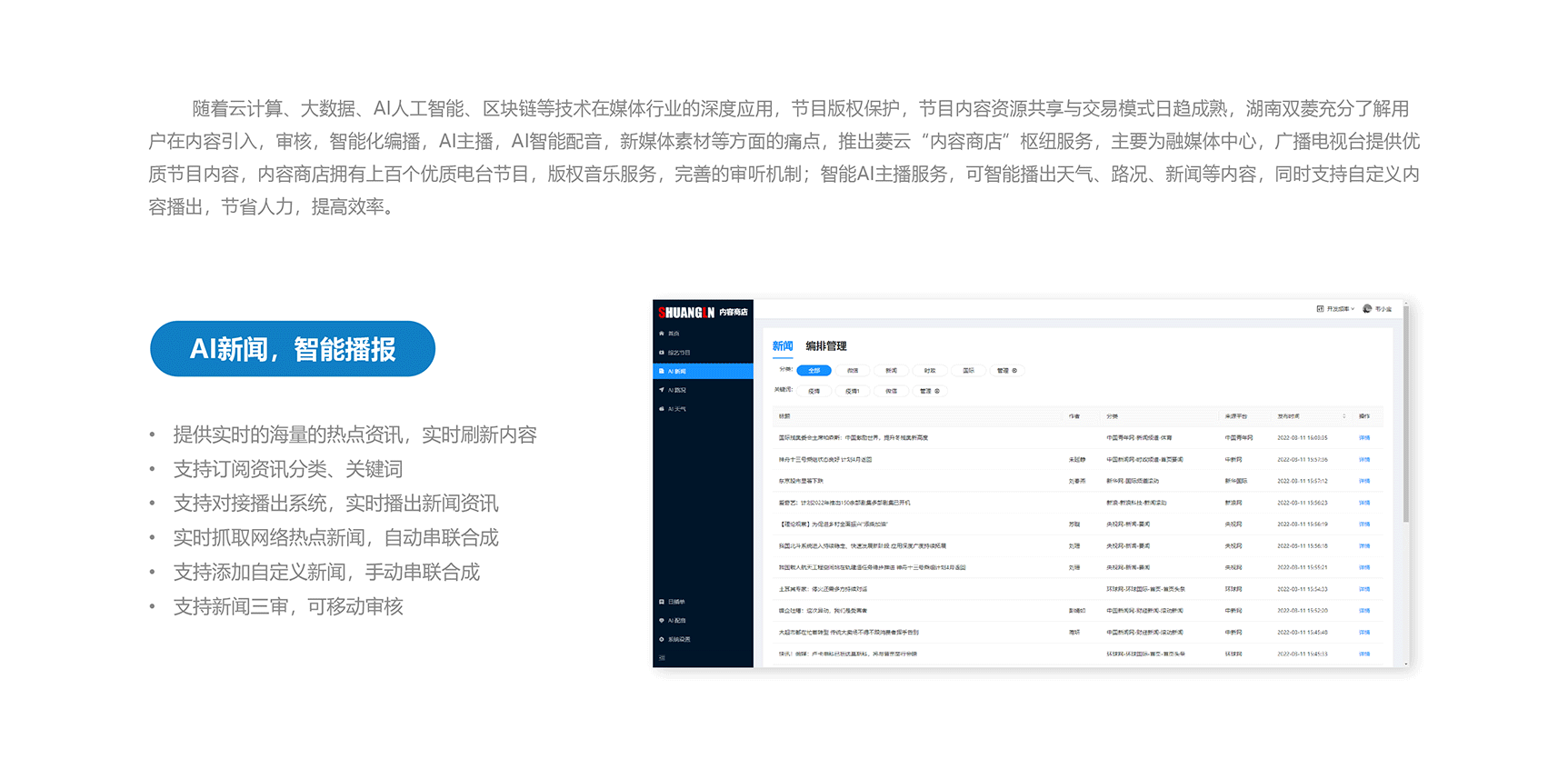Click the 爱奇艺 news title row
The image size is (1568, 769).
(x=844, y=503)
